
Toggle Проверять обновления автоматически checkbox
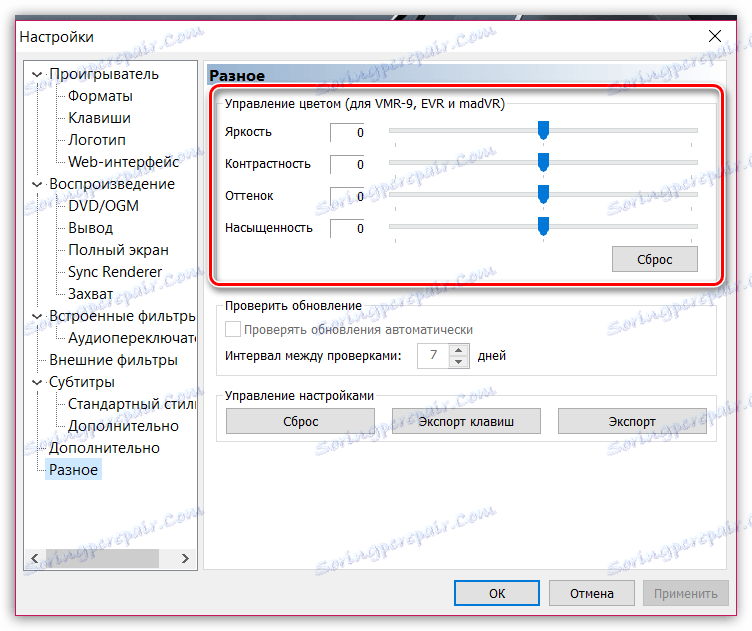click(x=233, y=329)
